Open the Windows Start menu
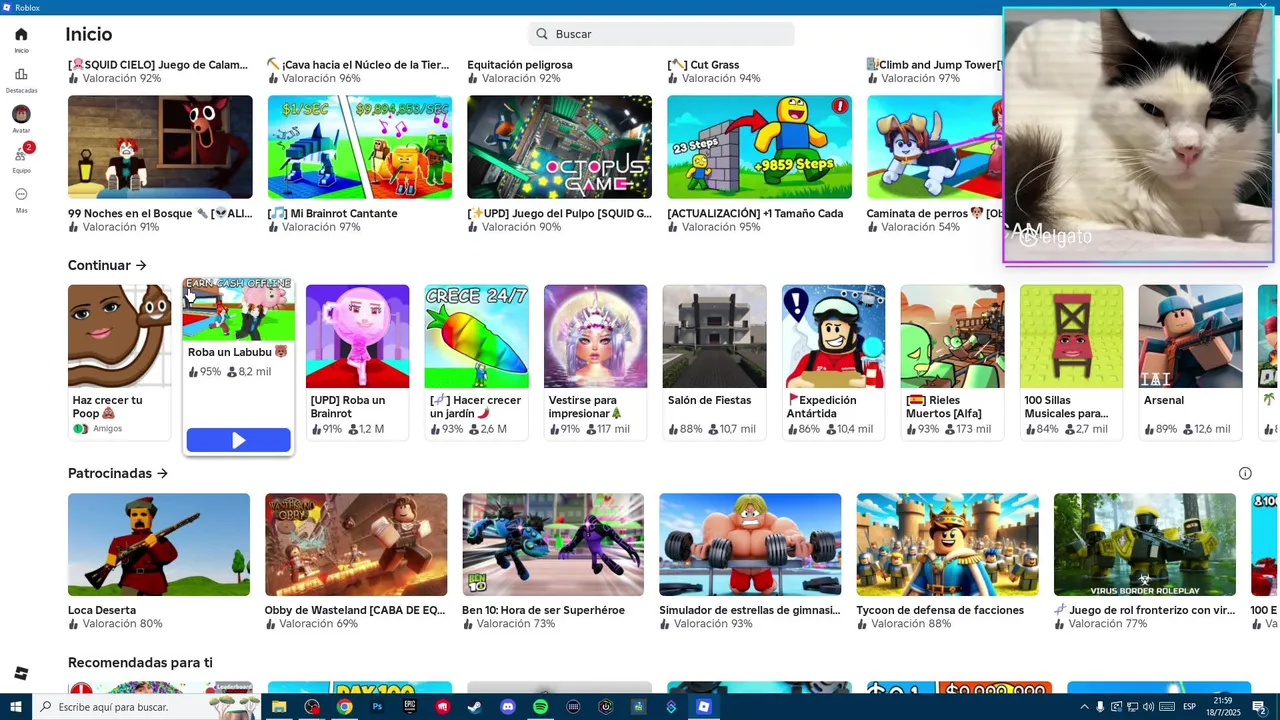Viewport: 1280px width, 720px height. pyautogui.click(x=16, y=707)
